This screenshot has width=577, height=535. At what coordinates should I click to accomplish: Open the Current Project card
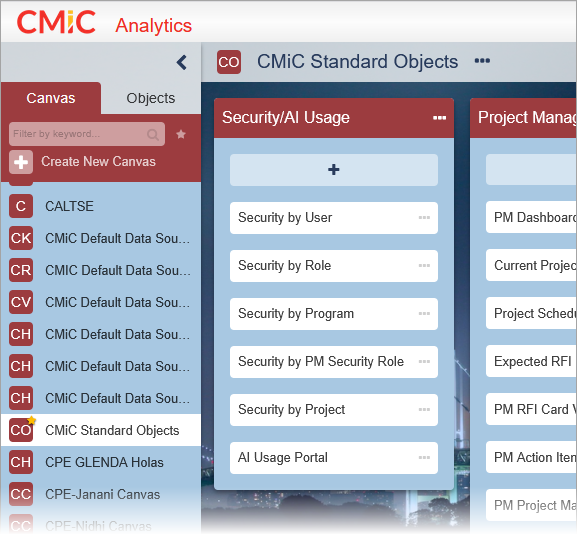click(531, 265)
